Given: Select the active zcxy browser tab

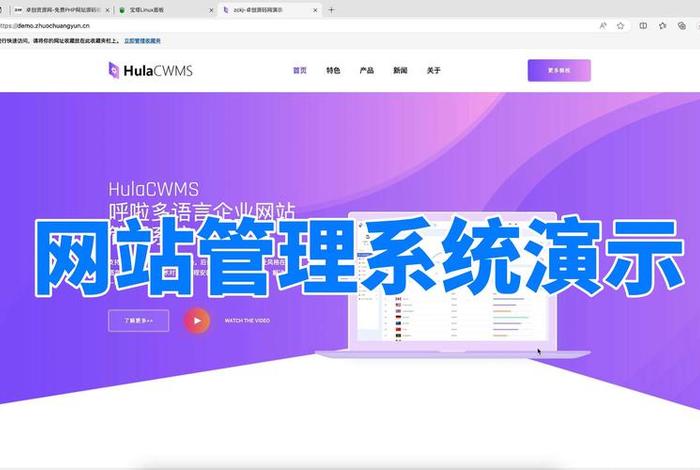Looking at the screenshot, I should tap(269, 10).
